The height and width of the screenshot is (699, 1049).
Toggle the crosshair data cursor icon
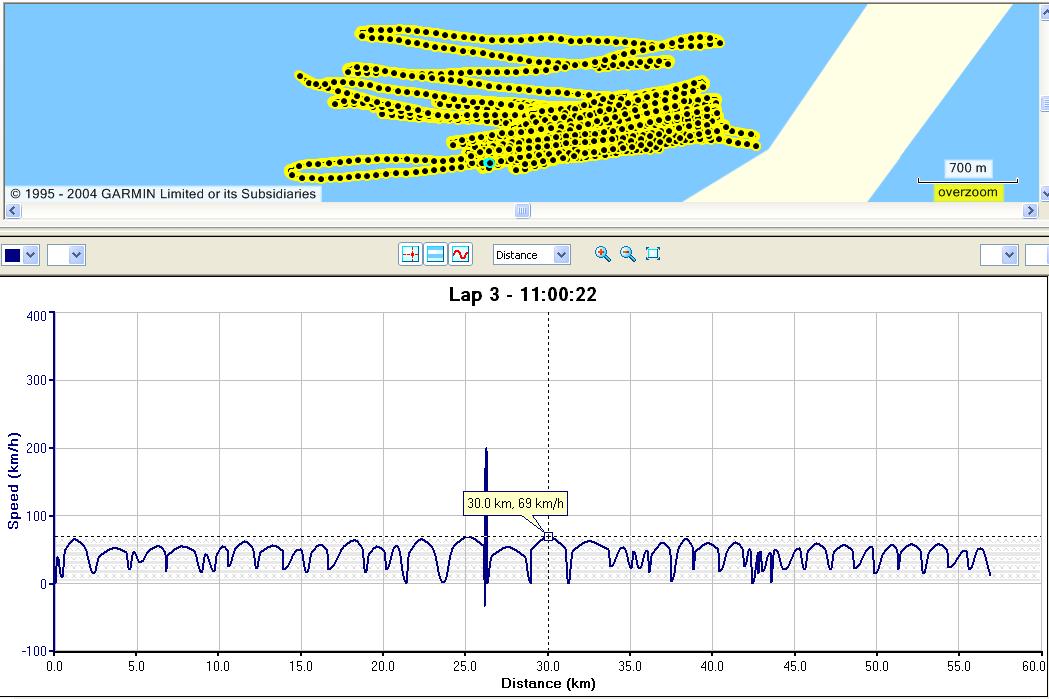click(410, 255)
